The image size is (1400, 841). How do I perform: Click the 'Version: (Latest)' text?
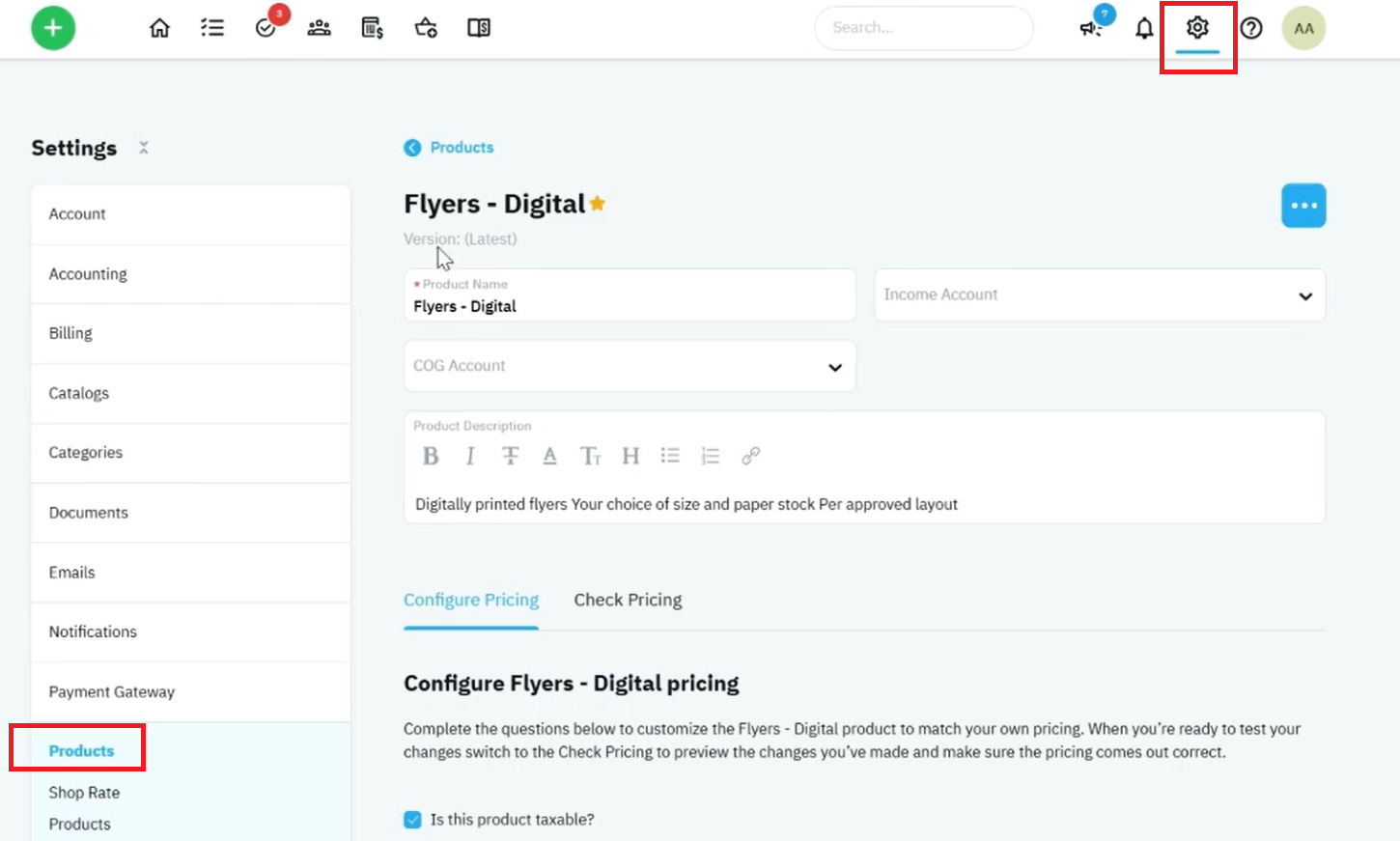(460, 238)
